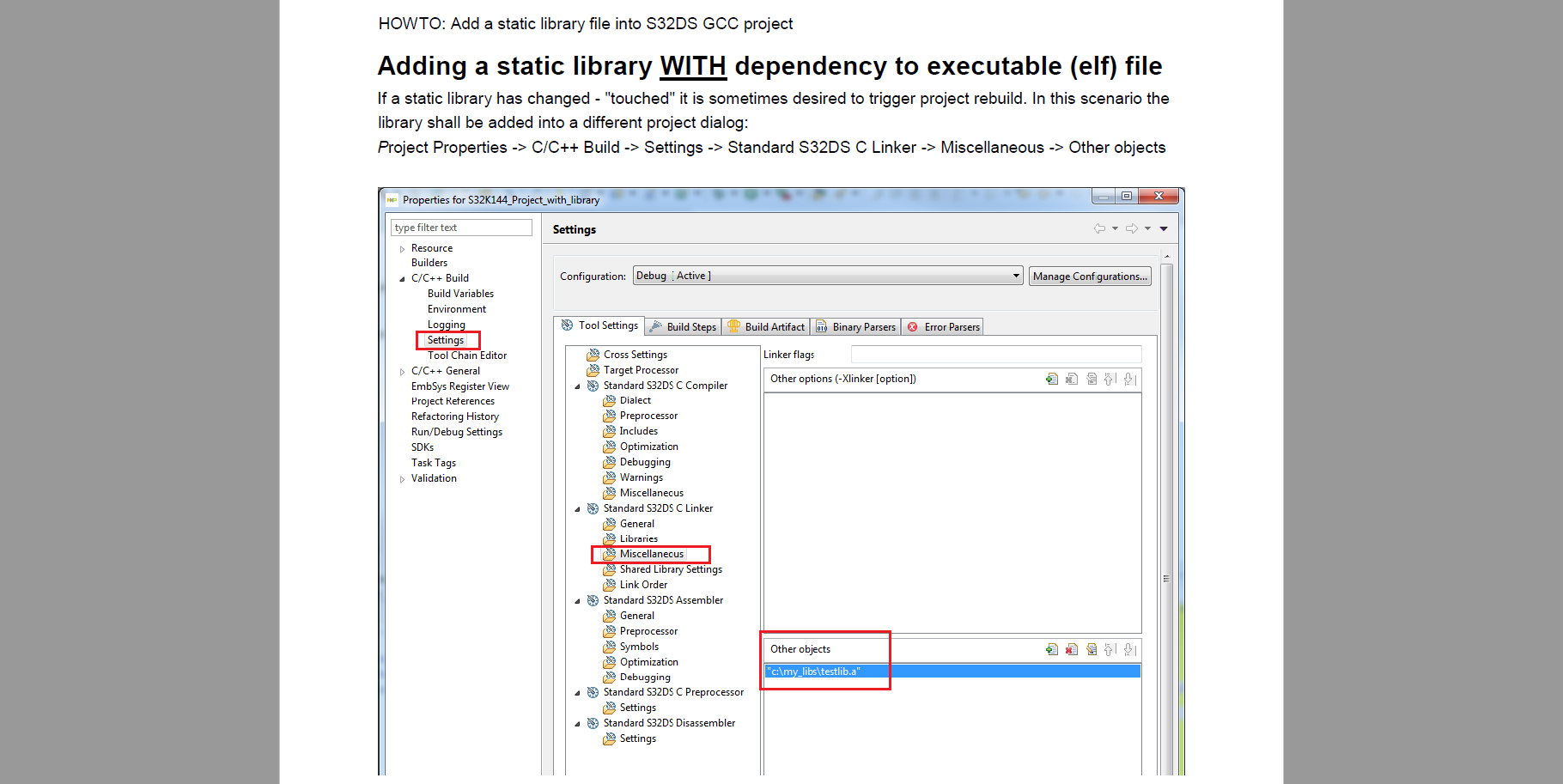Select Tool Chain Editor item
This screenshot has width=1563, height=784.
[x=467, y=356]
